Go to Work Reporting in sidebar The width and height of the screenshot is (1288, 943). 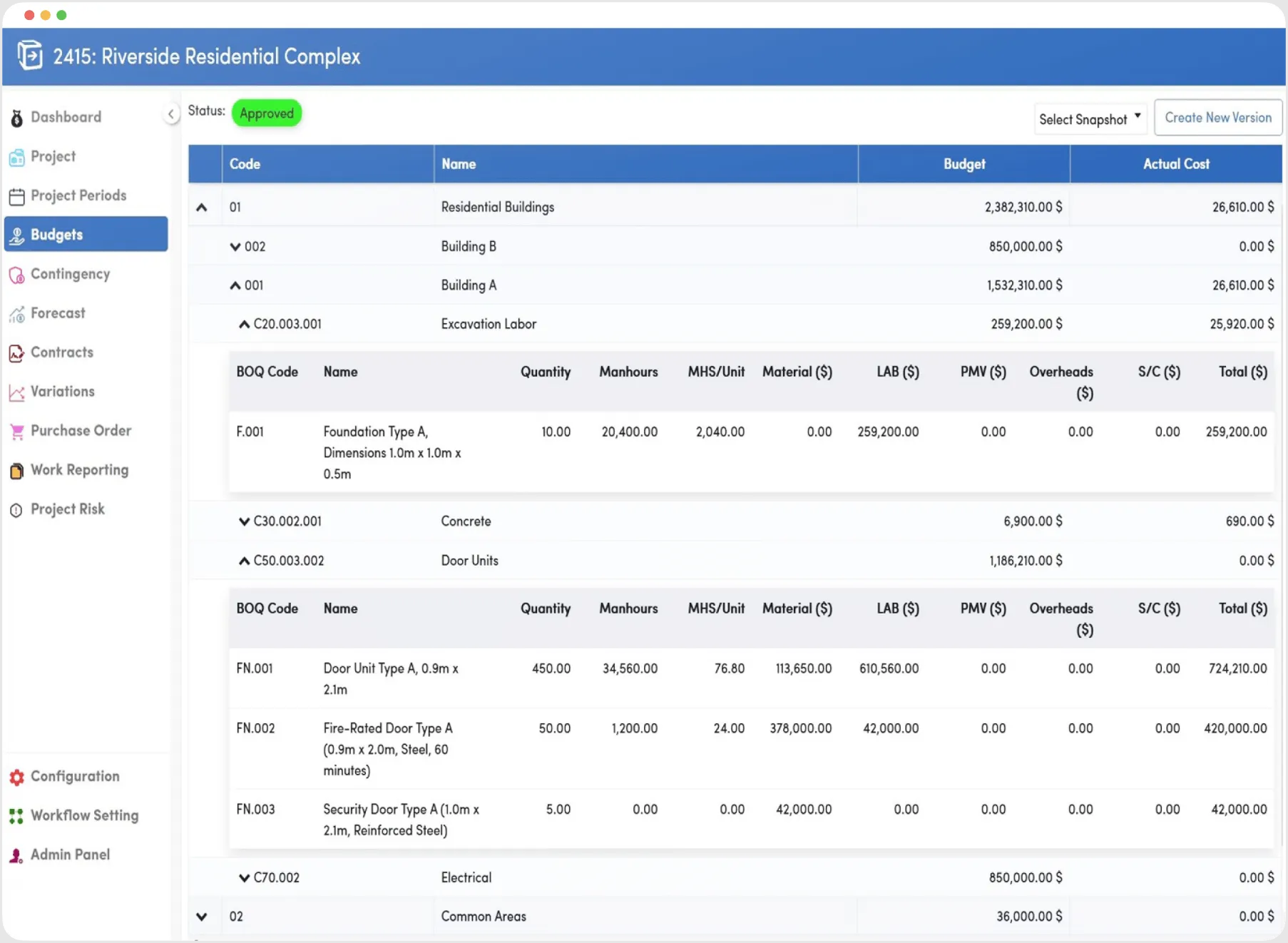tap(79, 470)
